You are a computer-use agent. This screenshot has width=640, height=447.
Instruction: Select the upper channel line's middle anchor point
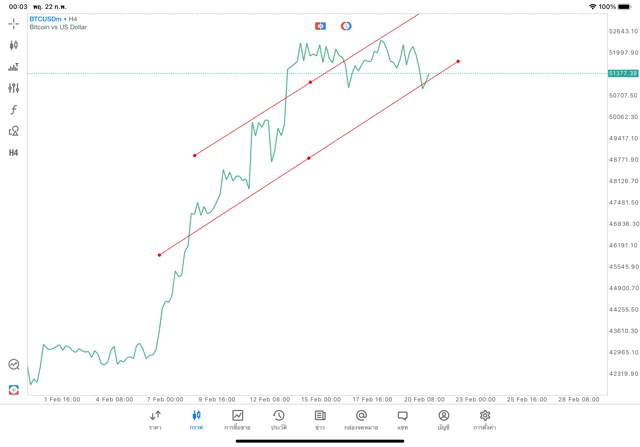tap(311, 82)
